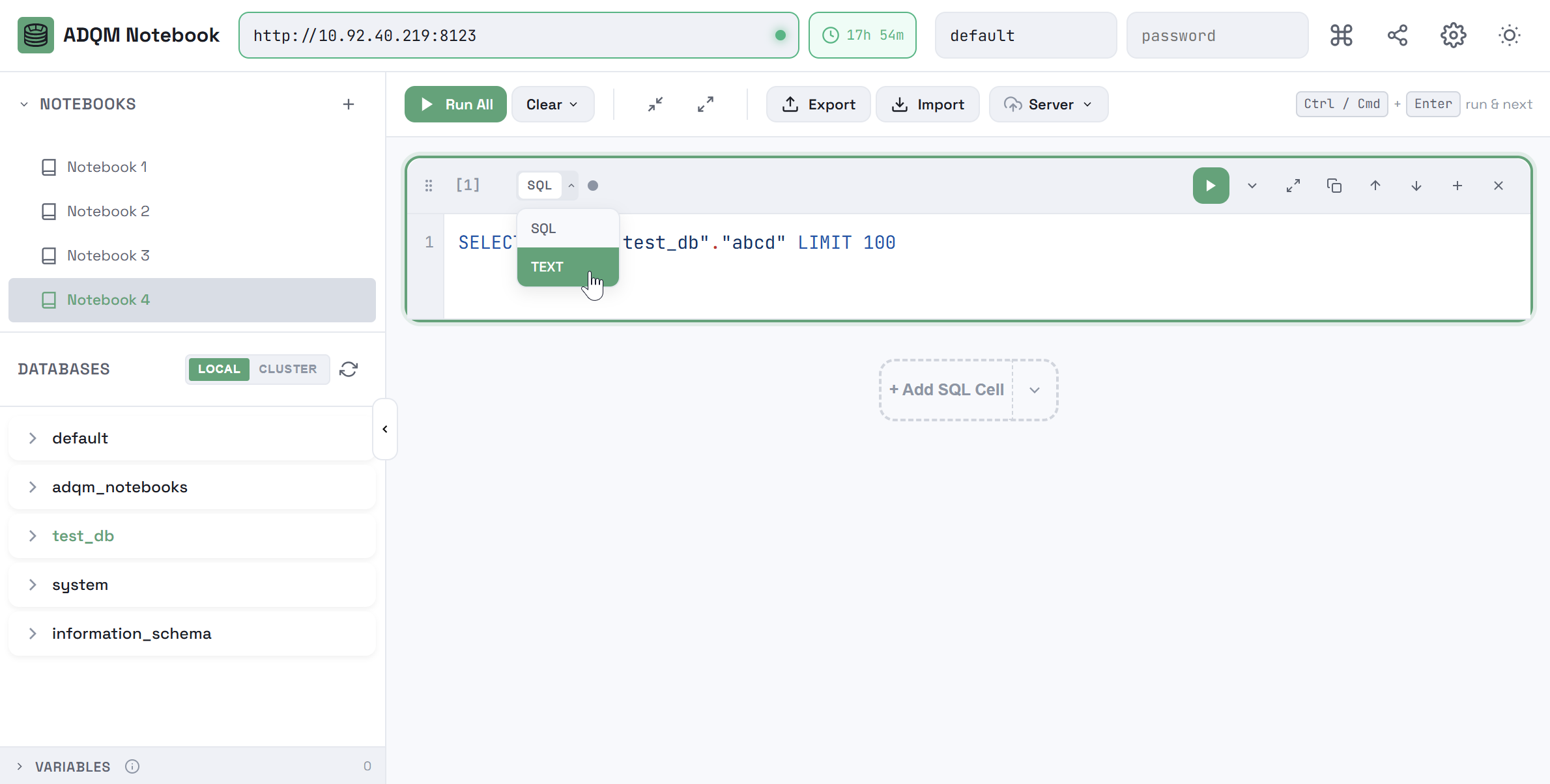Open settings gear icon
The image size is (1550, 784).
coord(1453,35)
